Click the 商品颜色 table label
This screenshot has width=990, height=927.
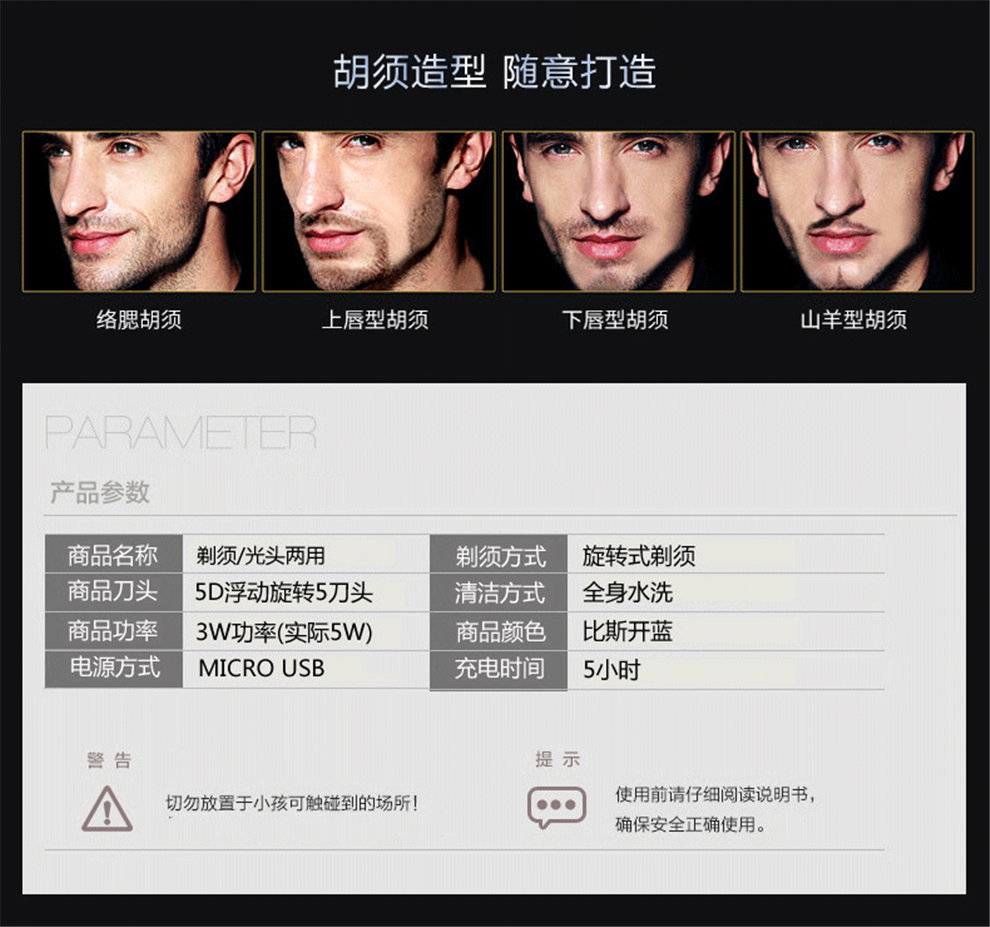point(499,631)
